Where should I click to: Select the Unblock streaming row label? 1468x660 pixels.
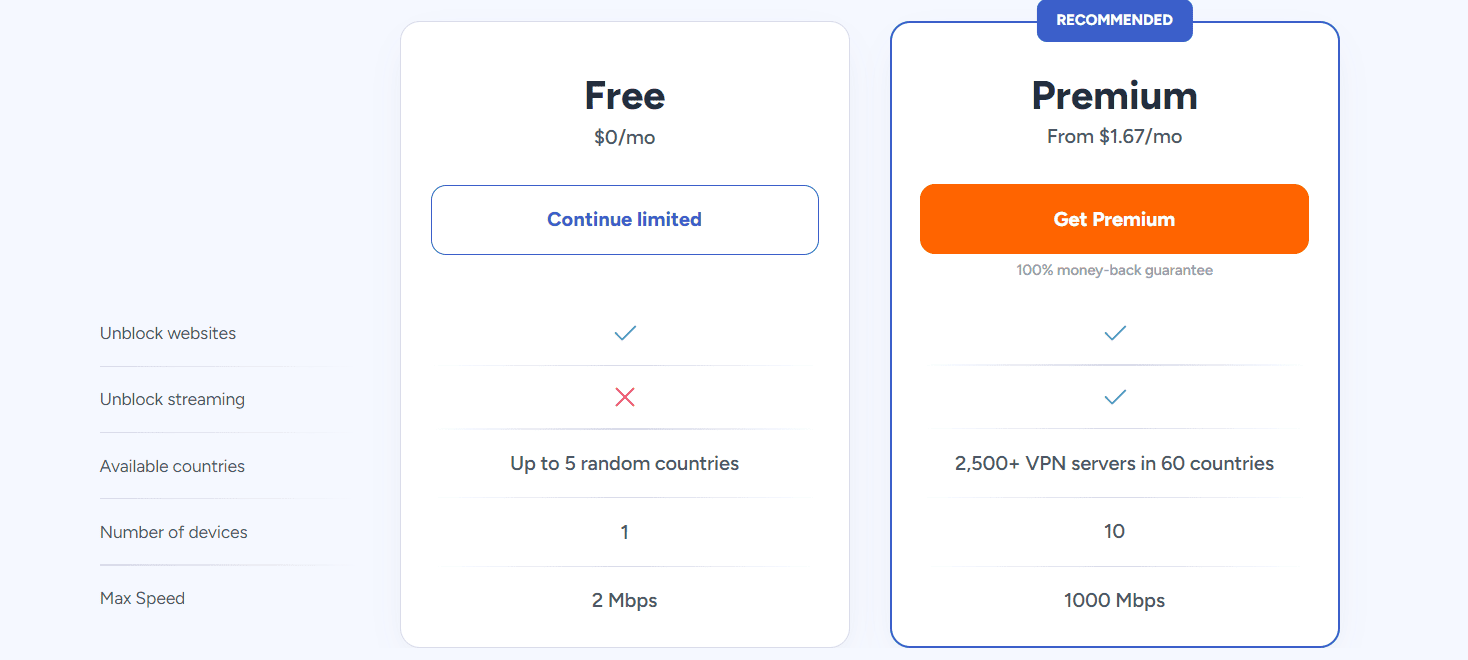(172, 399)
